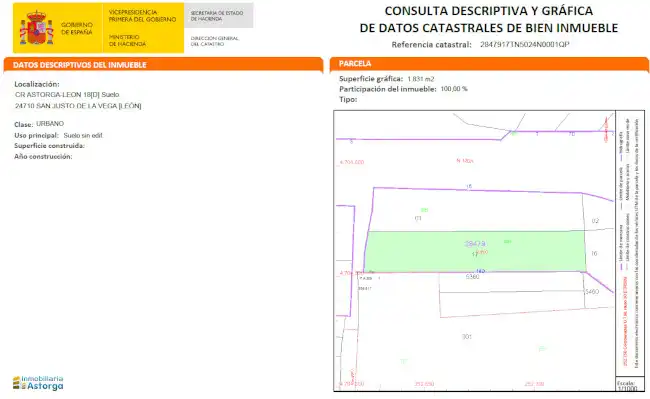Viewport: 650px width, 399px height.
Task: Select 'VICEPRESIDENCIA PRIMERA DEL GOBIERNO' text
Action: tap(142, 16)
